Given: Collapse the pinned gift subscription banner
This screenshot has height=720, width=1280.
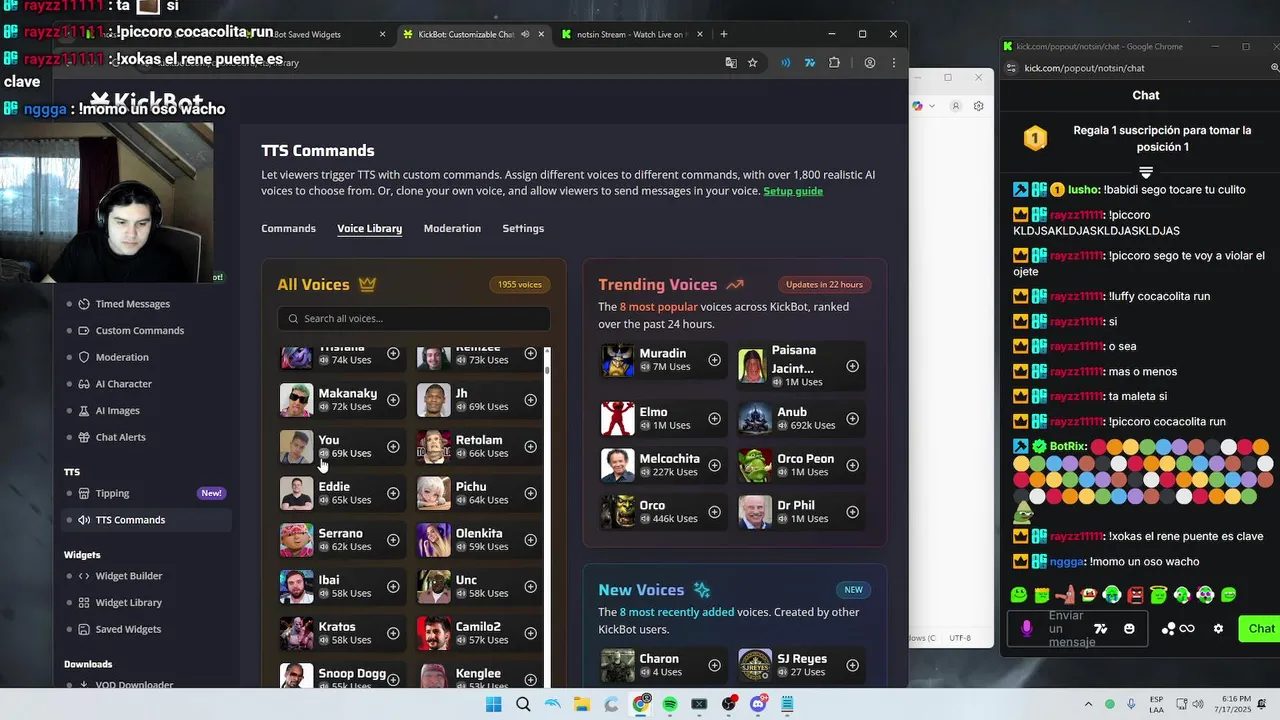Looking at the screenshot, I should point(1146,173).
